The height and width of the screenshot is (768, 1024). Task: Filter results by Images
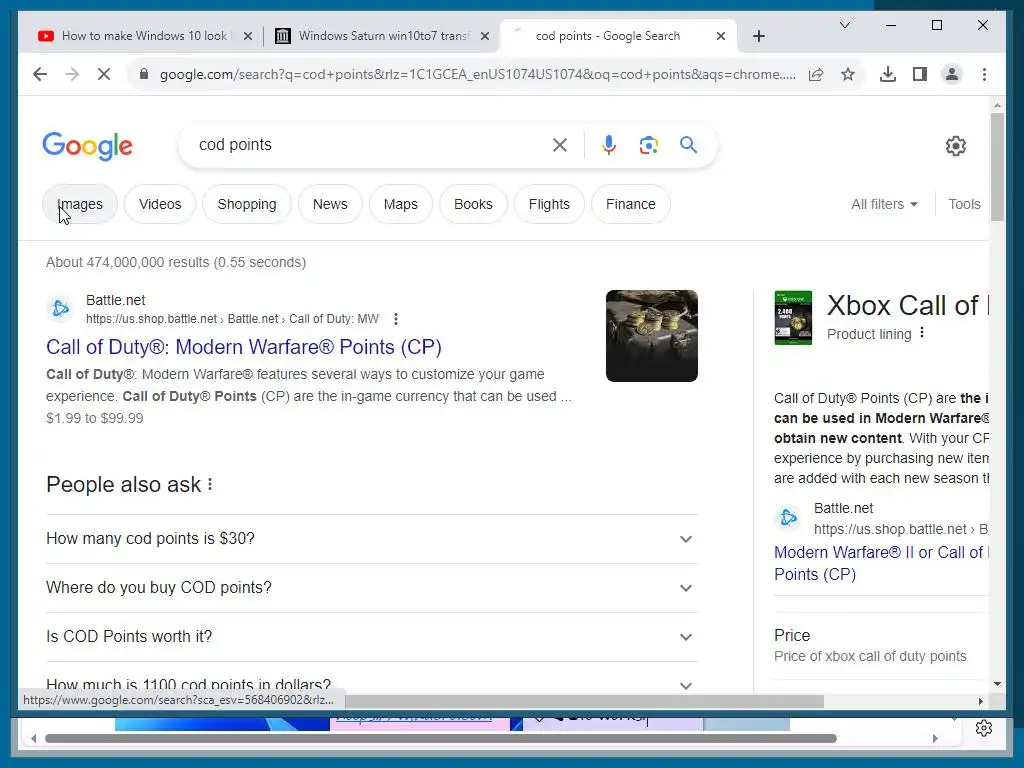coord(80,204)
